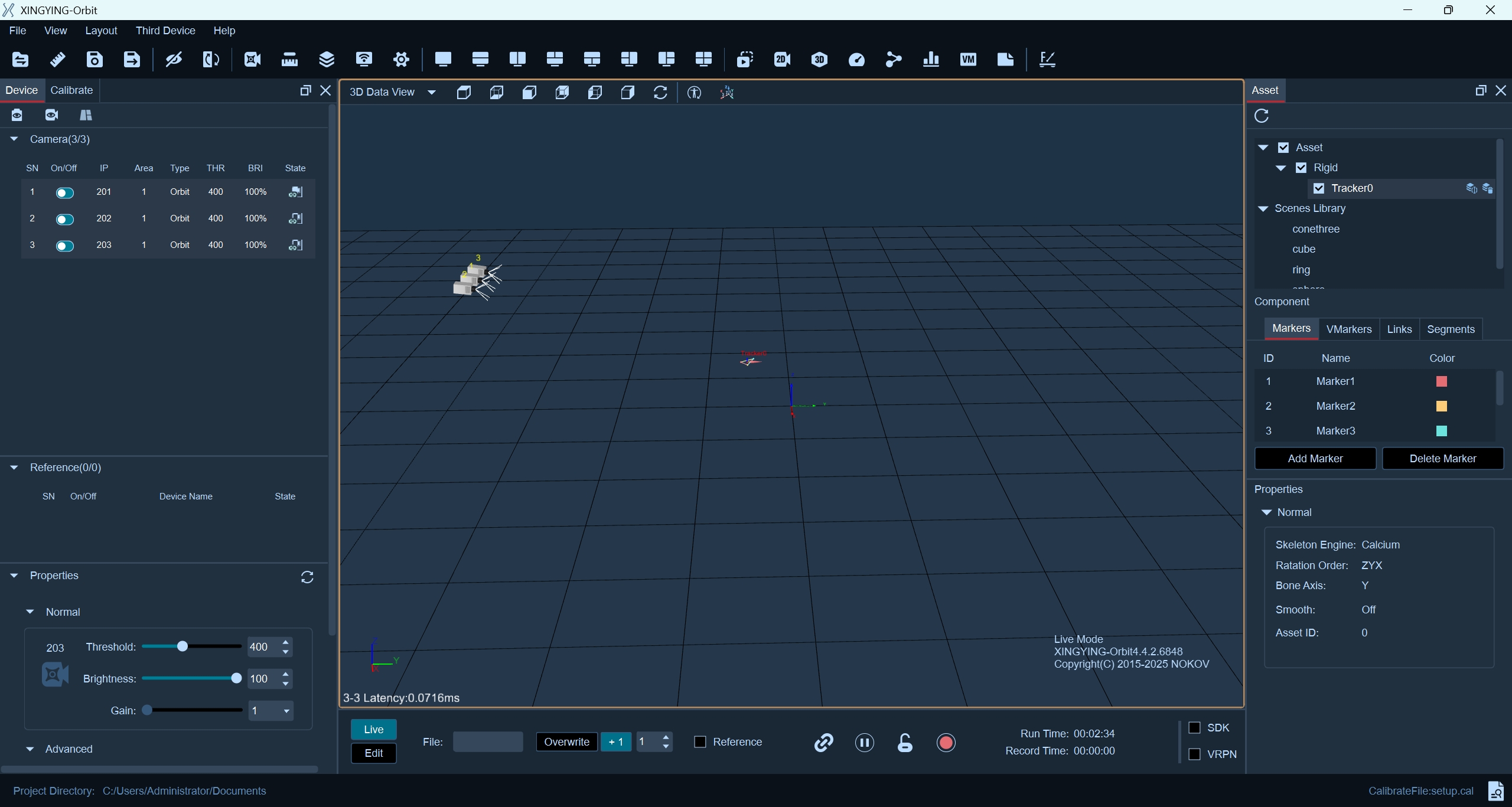Open the bar chart toolbar icon
The image size is (1512, 807).
tap(931, 59)
